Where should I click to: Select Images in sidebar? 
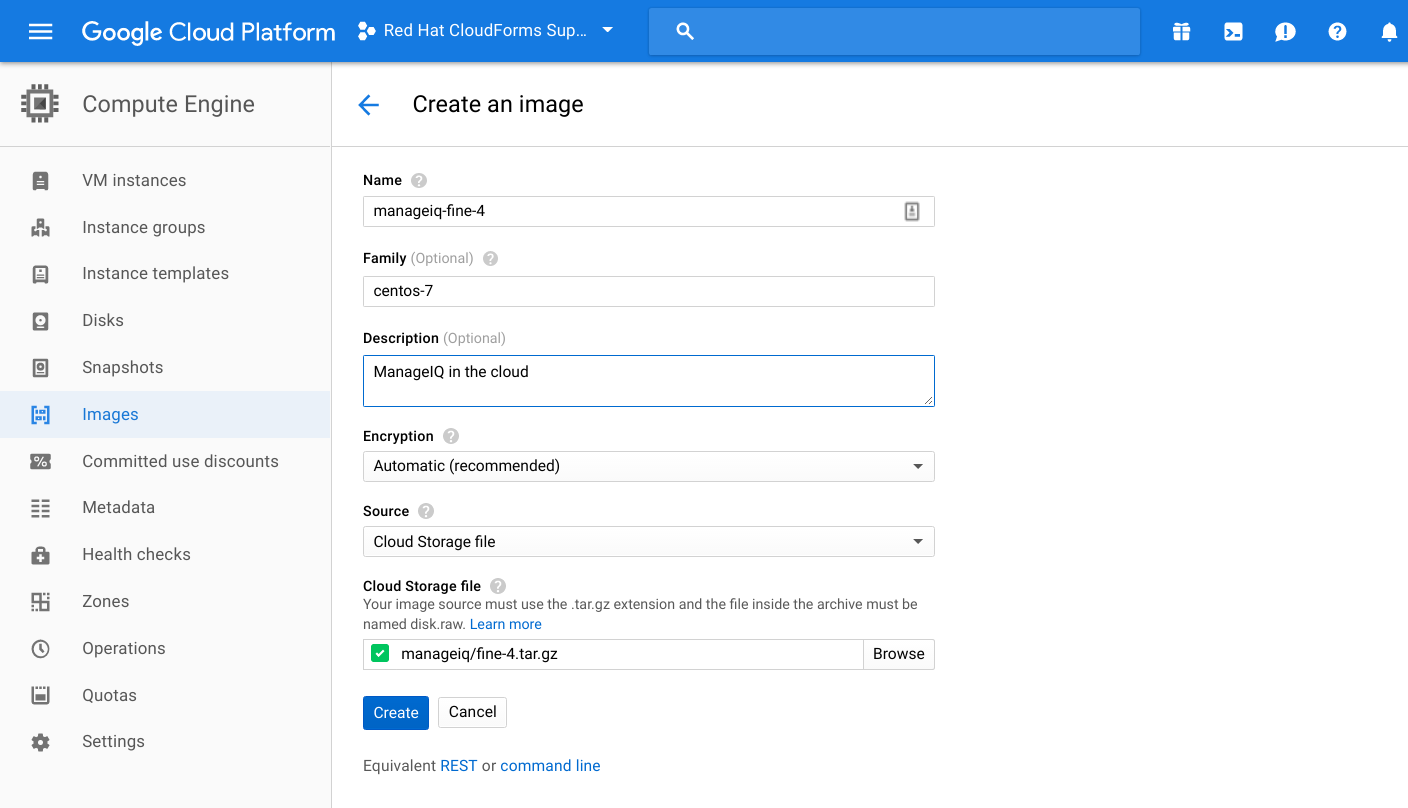[x=165, y=415]
